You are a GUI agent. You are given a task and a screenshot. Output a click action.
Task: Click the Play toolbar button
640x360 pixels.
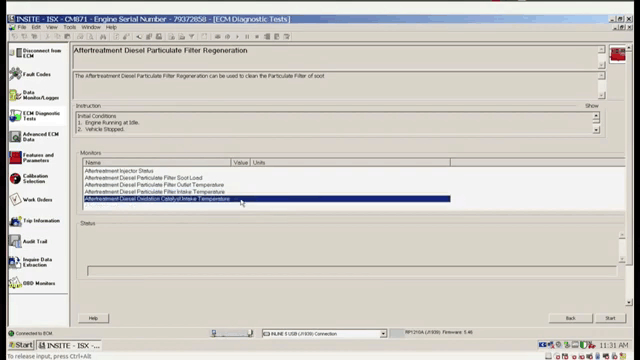pos(237,37)
